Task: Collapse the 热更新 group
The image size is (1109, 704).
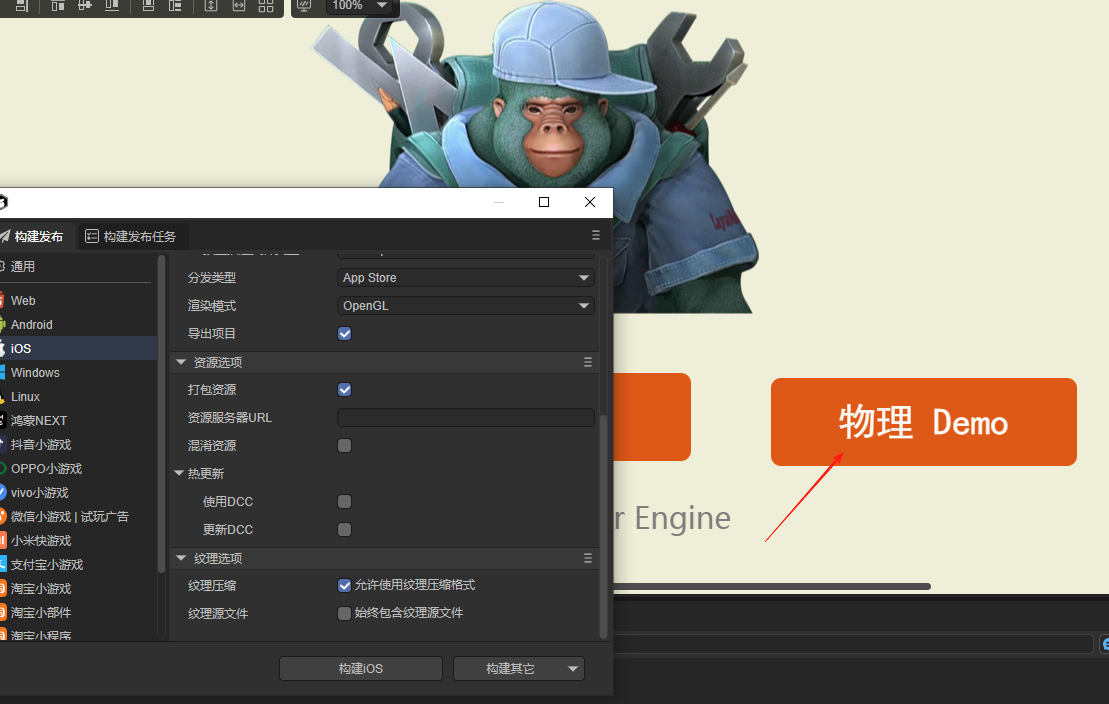Action: (x=179, y=473)
